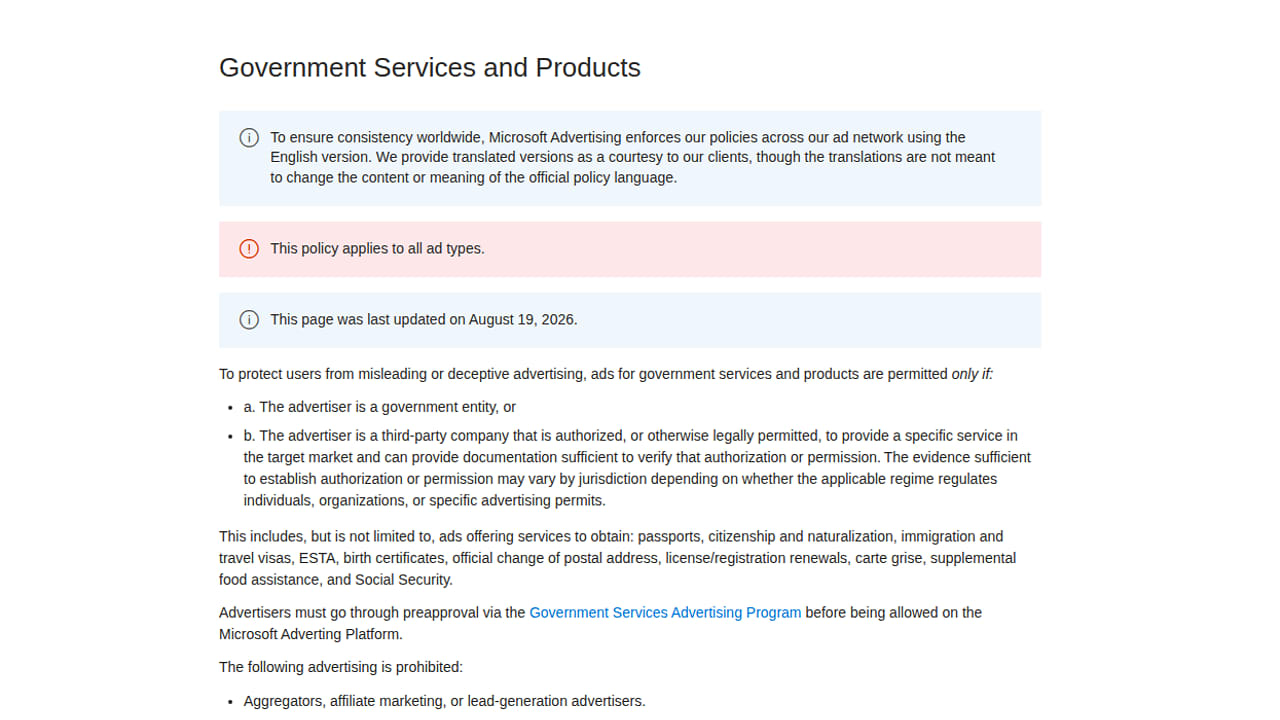Click 'This policy applies to all ad types' text

click(x=377, y=248)
